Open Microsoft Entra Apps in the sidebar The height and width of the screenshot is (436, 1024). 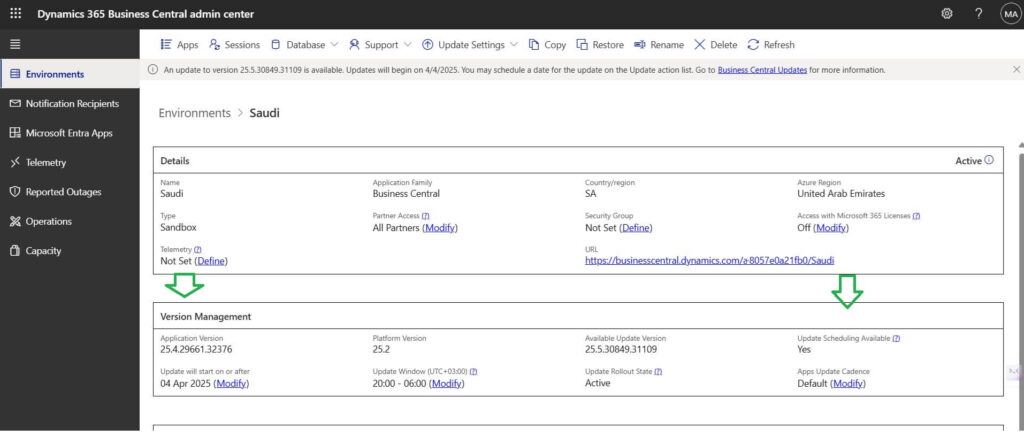point(70,133)
